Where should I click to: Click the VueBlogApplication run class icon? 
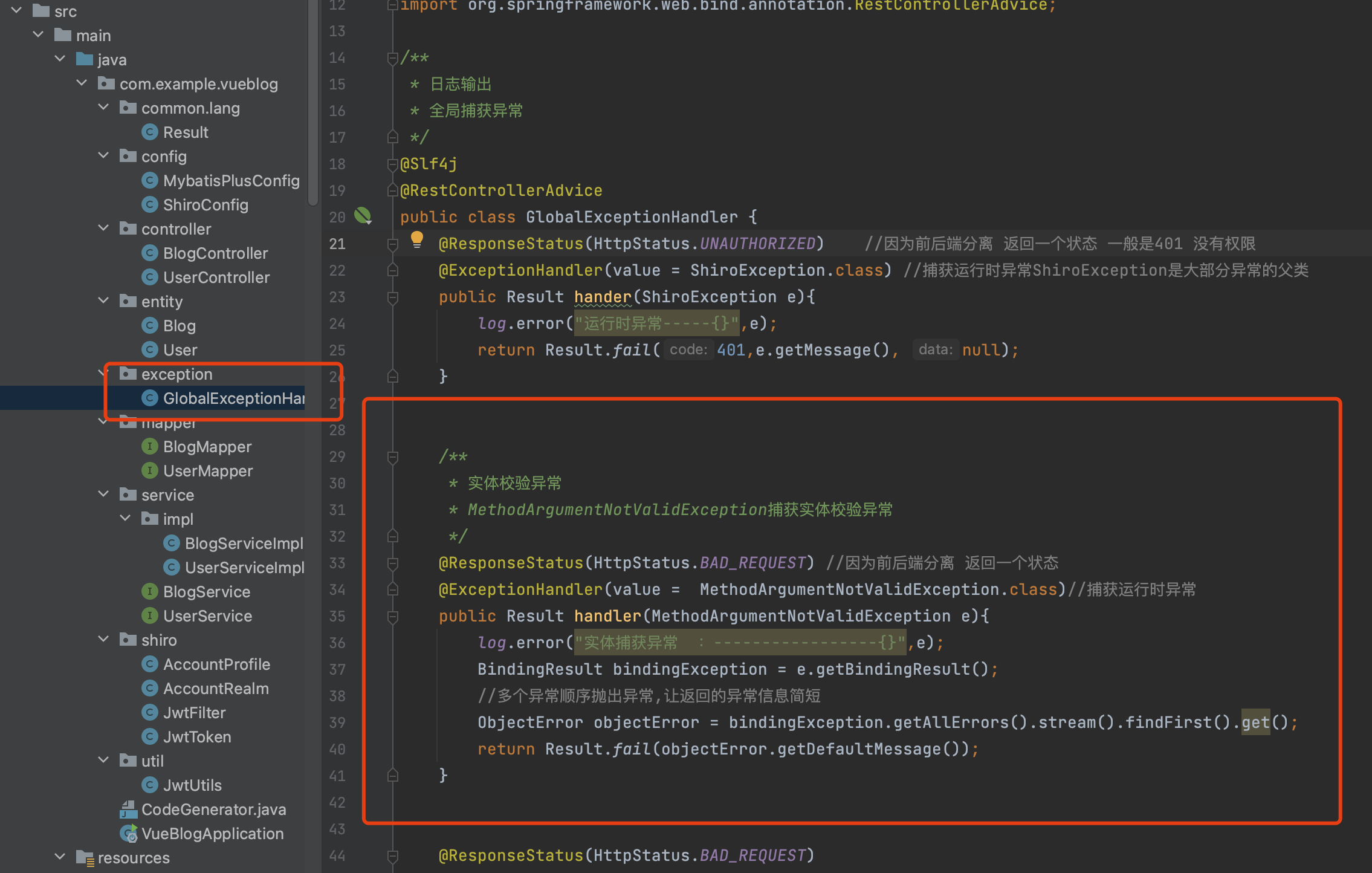point(129,833)
